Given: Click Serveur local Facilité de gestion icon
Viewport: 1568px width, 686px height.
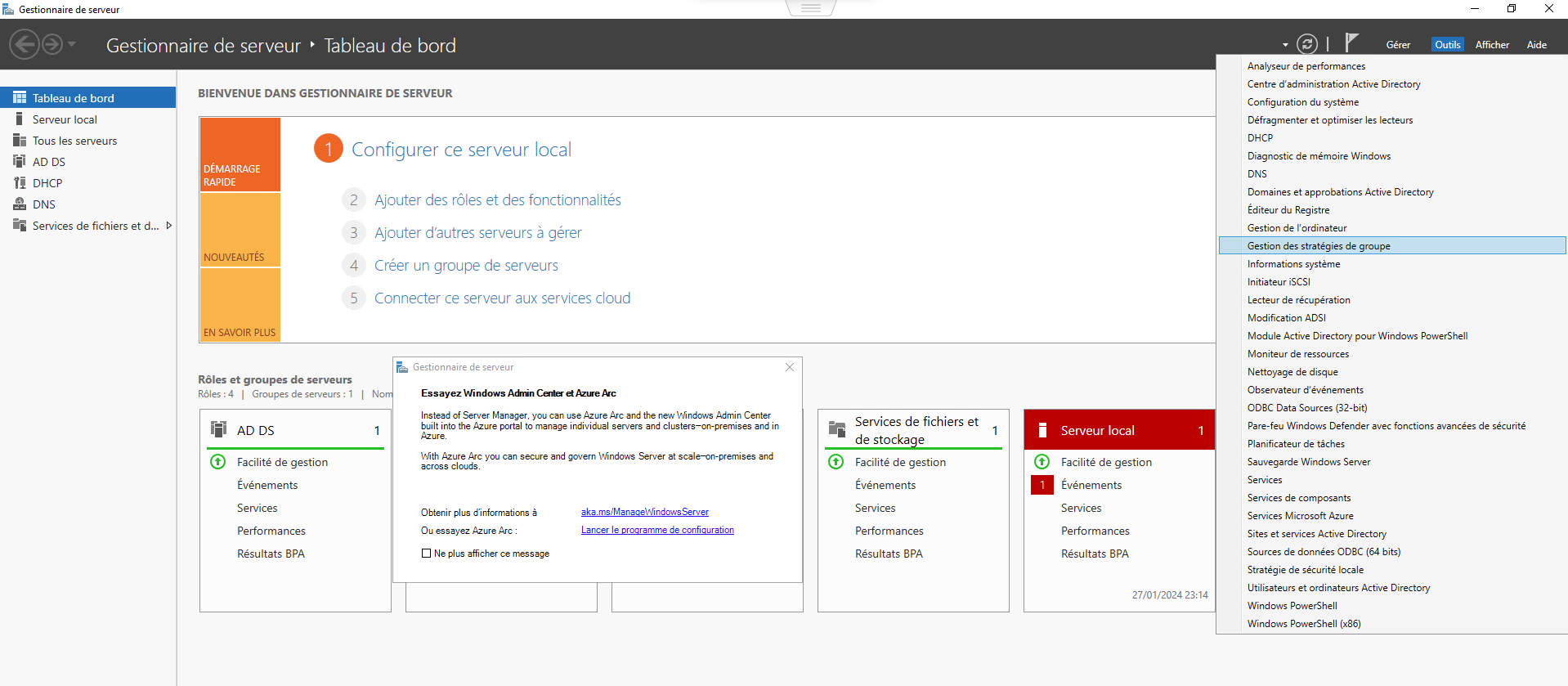Looking at the screenshot, I should click(x=1042, y=462).
